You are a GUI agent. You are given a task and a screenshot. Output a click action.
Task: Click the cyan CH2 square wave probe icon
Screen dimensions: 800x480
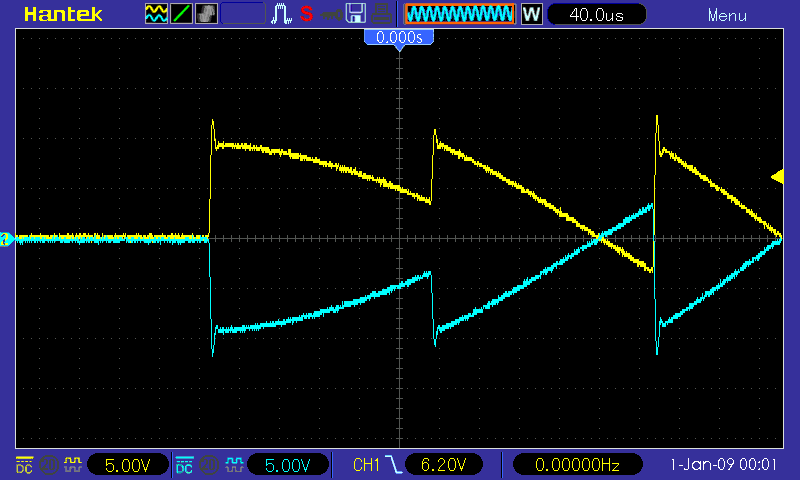point(234,465)
